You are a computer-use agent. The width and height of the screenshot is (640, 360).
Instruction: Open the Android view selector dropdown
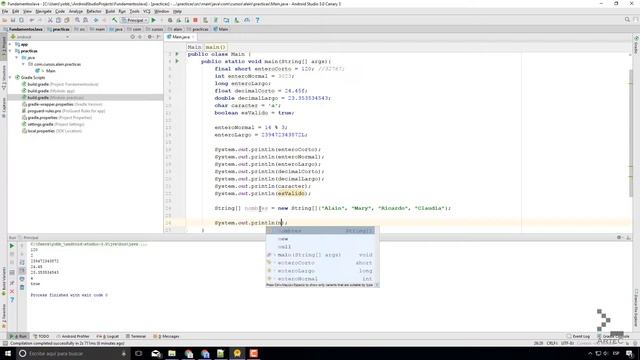[x=39, y=37]
